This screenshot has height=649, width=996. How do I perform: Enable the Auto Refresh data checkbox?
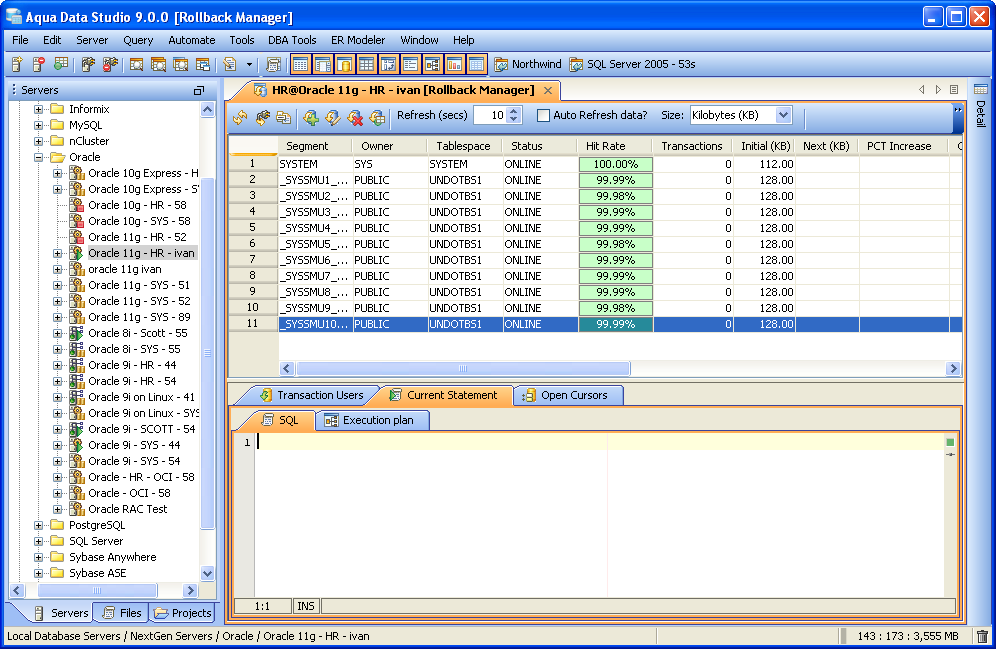(x=544, y=116)
